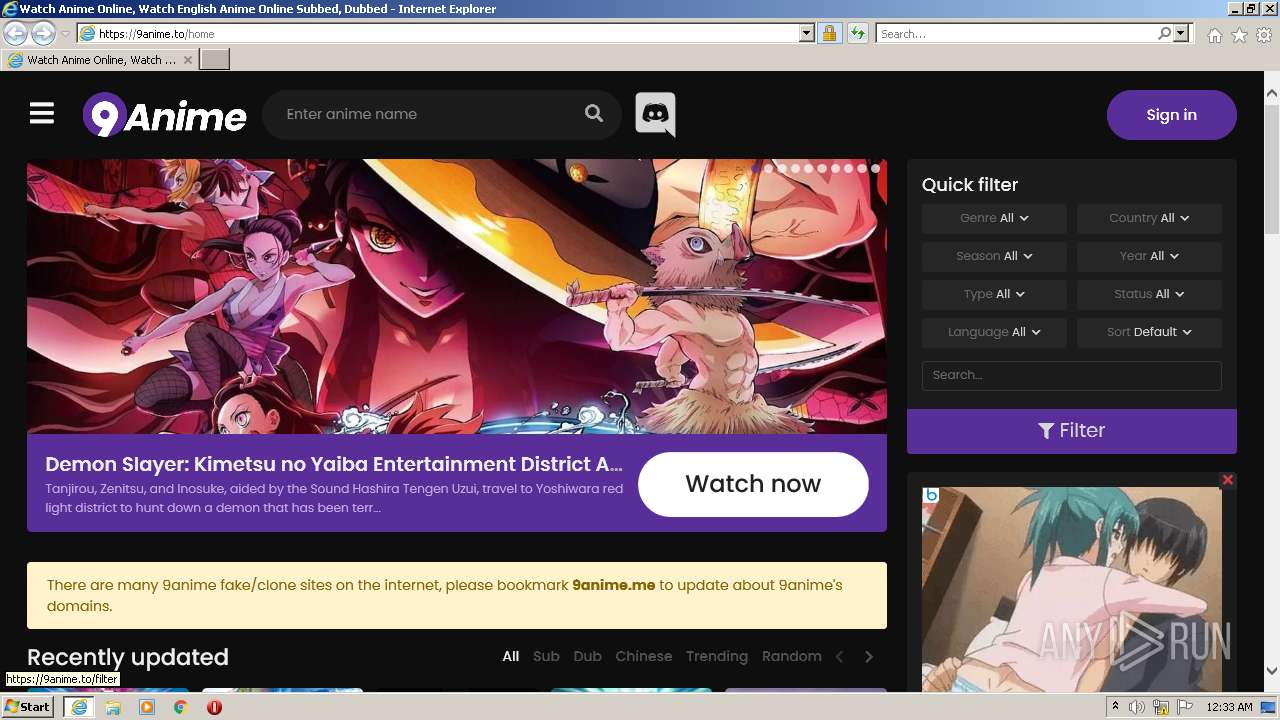The image size is (1280, 720).
Task: Open Favorites star icon
Action: pos(1239,35)
